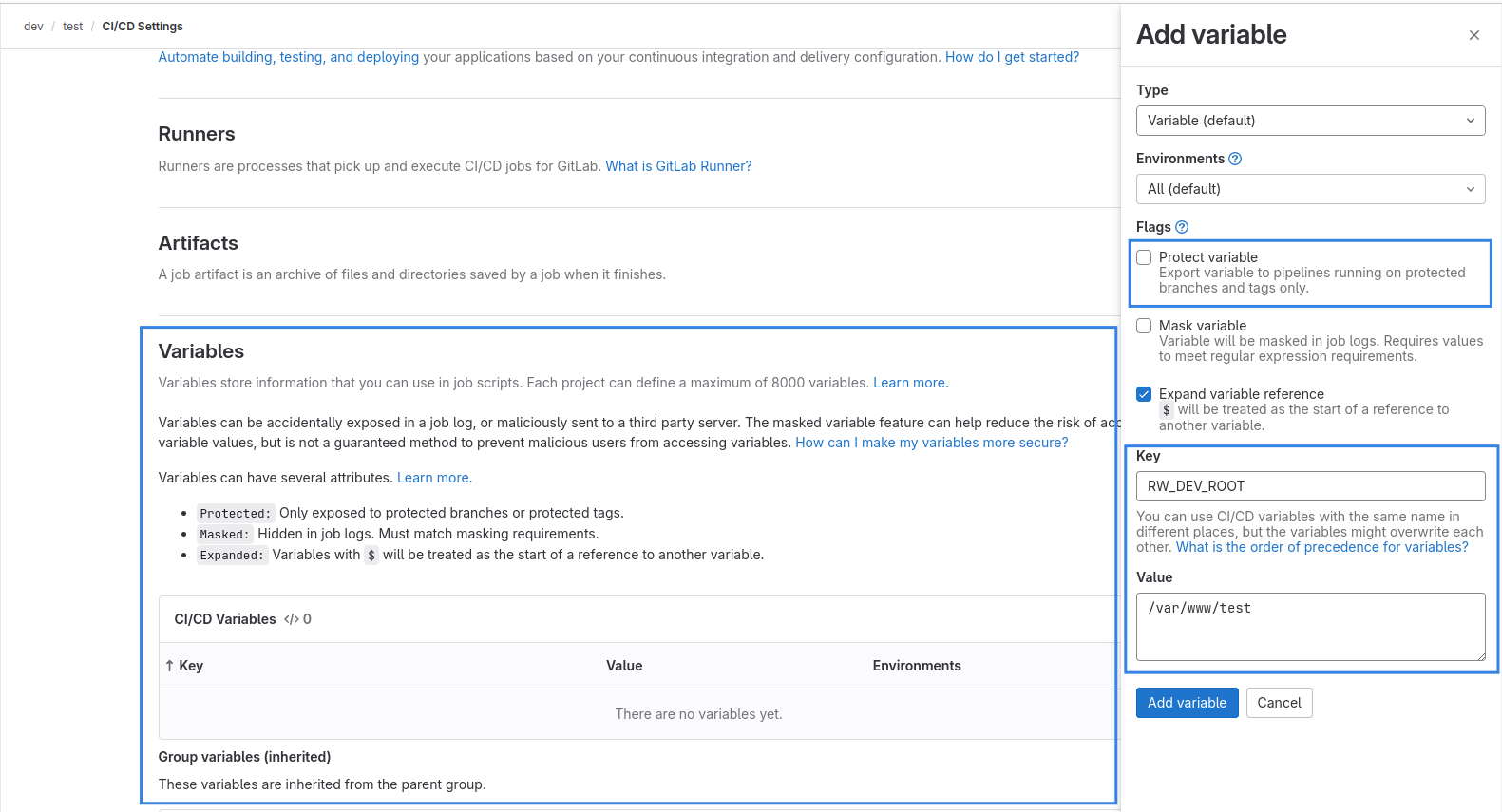Click into the Value text area
Image resolution: width=1502 pixels, height=812 pixels.
pyautogui.click(x=1310, y=626)
